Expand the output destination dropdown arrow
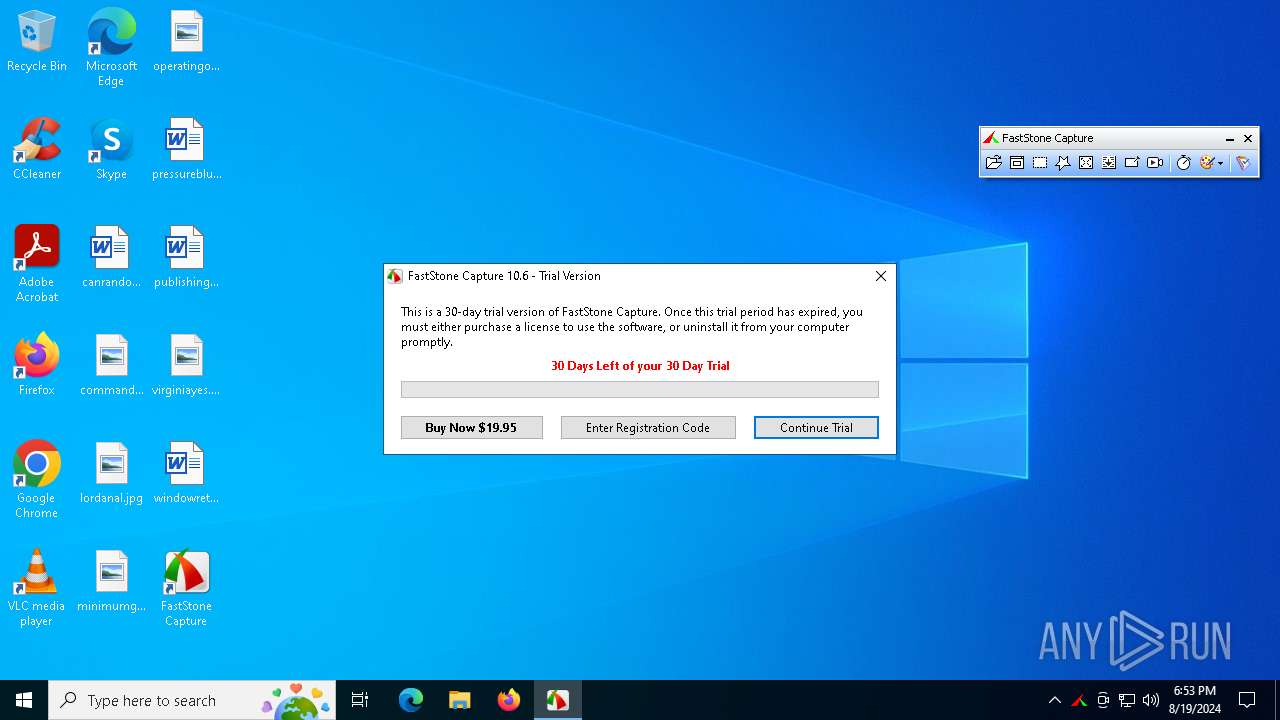The height and width of the screenshot is (720, 1280). pos(1221,164)
